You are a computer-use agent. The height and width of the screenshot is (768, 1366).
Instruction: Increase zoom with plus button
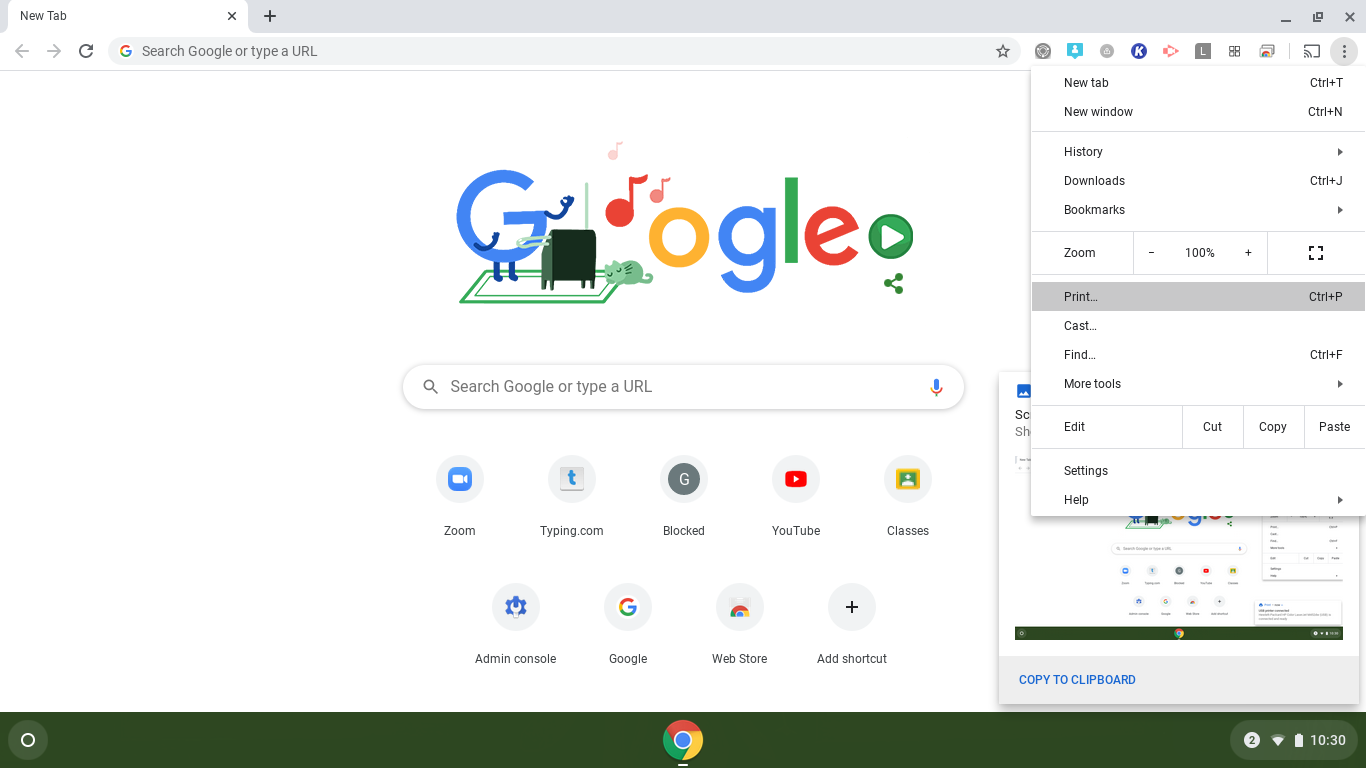pos(1248,253)
